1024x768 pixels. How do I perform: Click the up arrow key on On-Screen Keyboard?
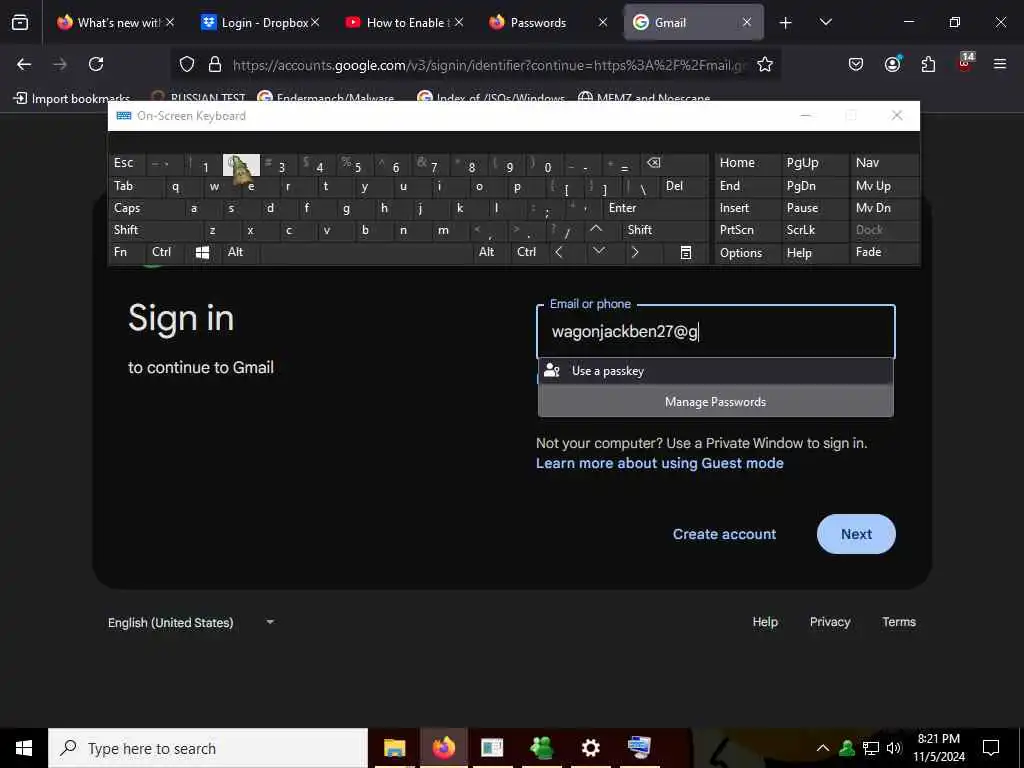pyautogui.click(x=596, y=230)
